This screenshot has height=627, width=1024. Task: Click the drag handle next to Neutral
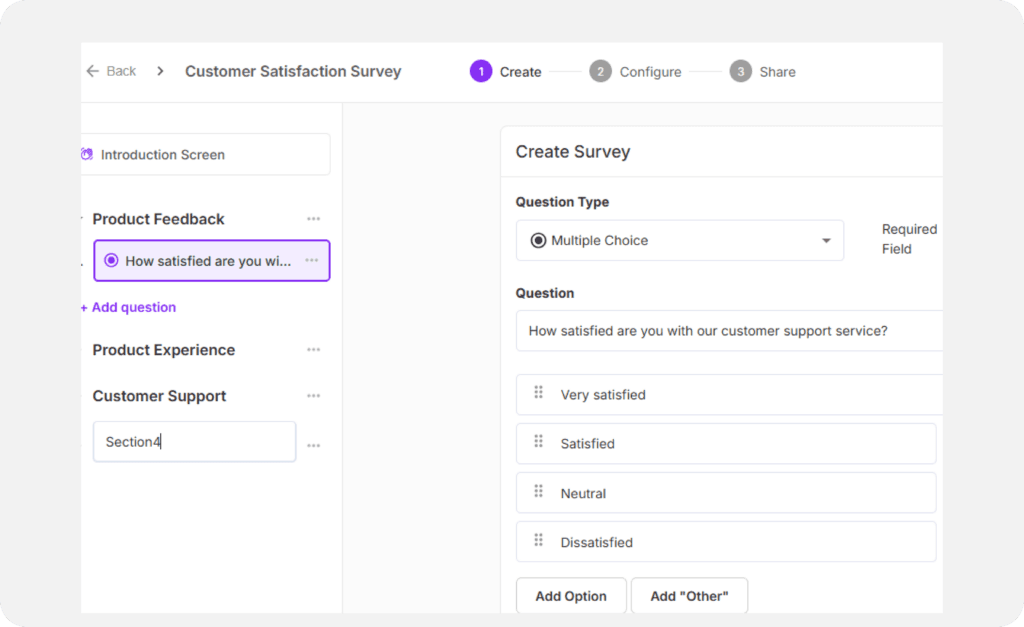(x=538, y=491)
